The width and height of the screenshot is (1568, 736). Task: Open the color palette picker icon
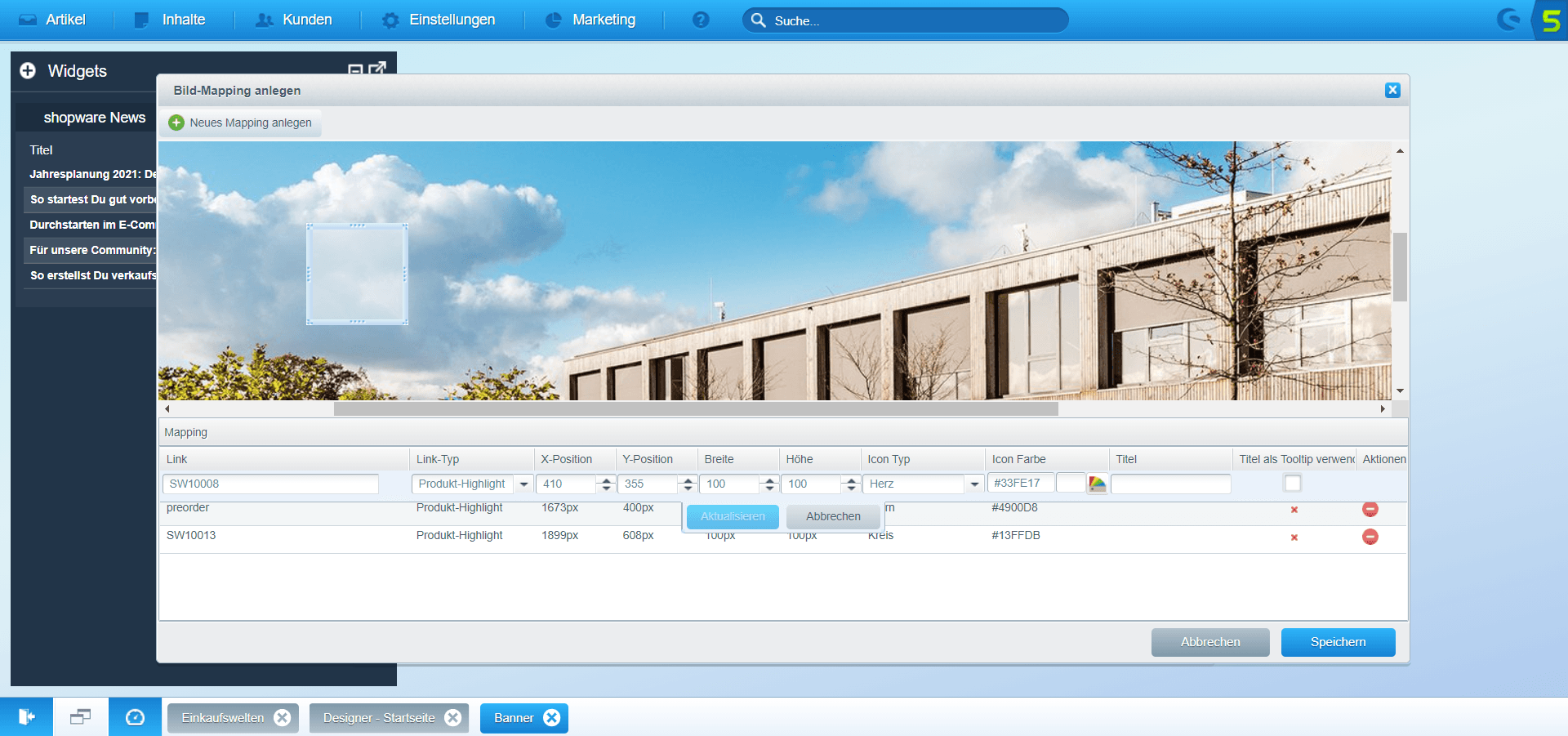point(1098,484)
